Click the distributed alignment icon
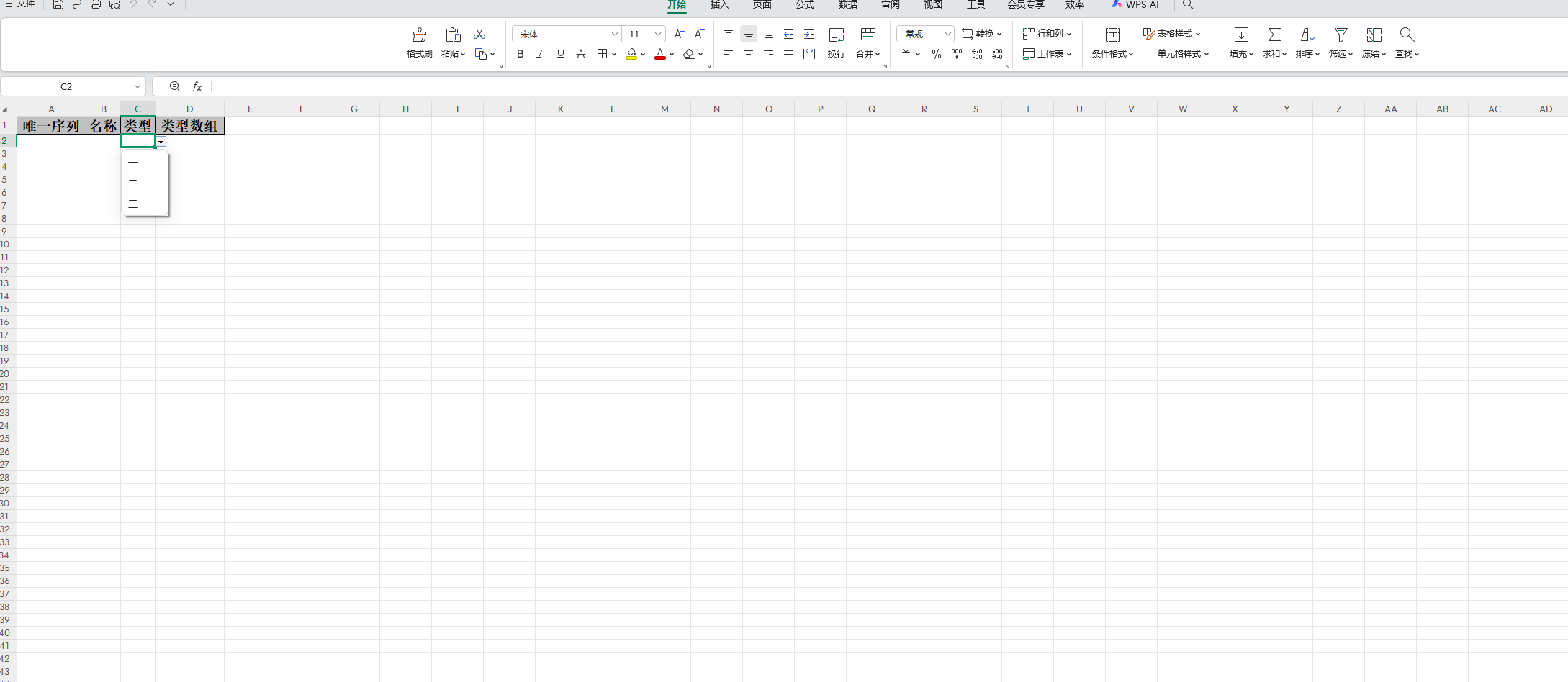The height and width of the screenshot is (682, 1568). pyautogui.click(x=809, y=54)
